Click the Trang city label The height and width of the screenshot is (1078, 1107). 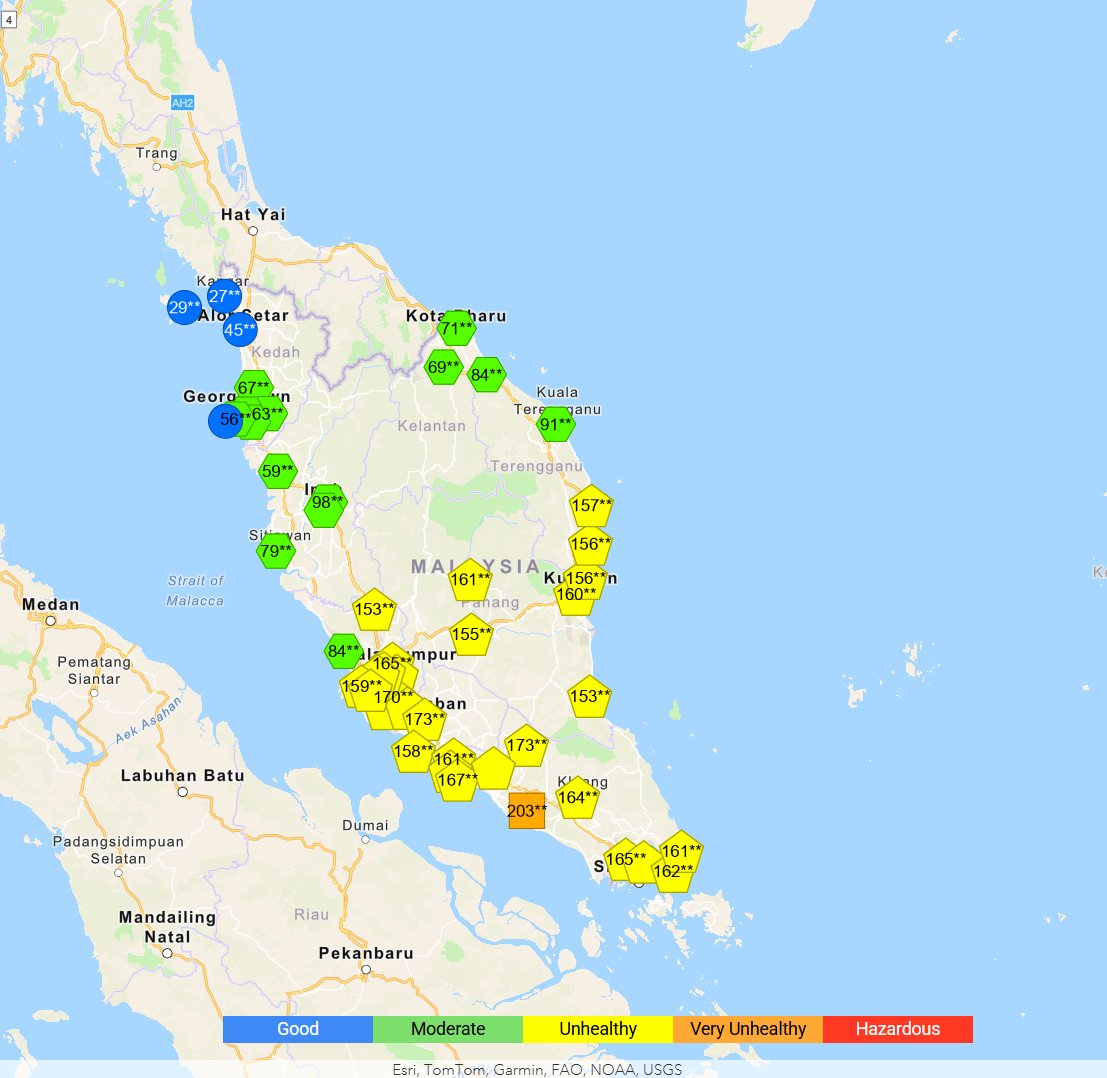point(157,153)
